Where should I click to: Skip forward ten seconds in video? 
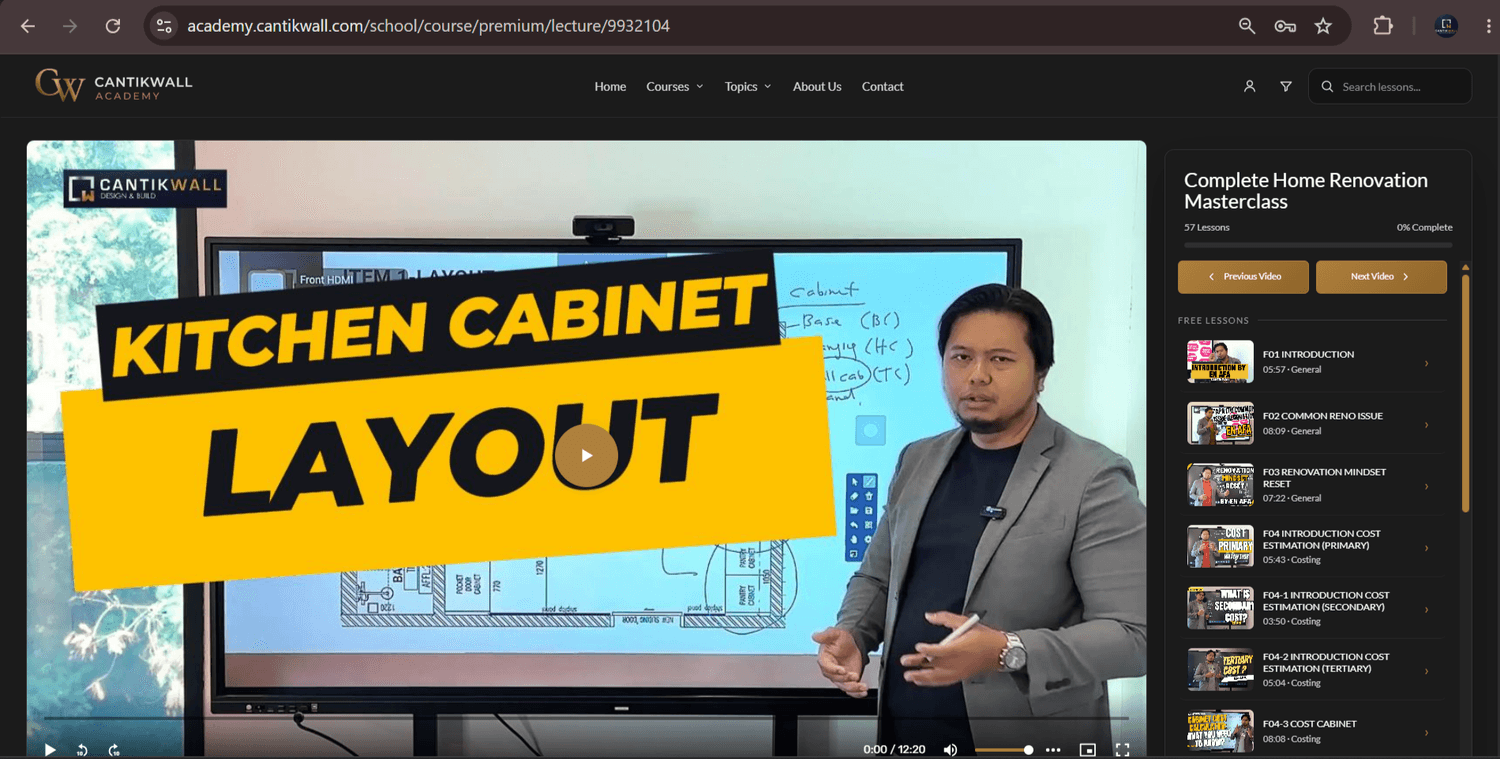pyautogui.click(x=114, y=750)
